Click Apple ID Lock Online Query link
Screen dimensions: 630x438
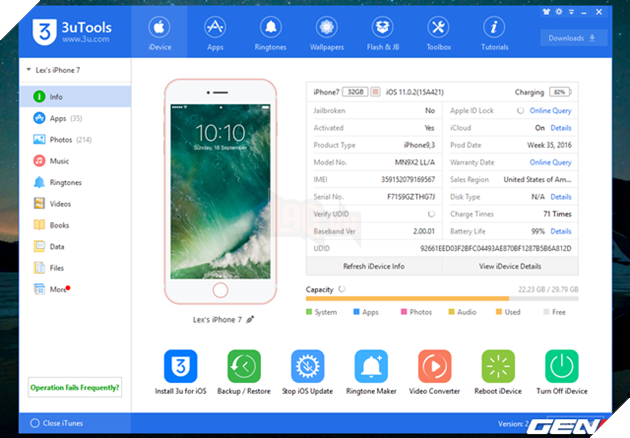(x=550, y=111)
